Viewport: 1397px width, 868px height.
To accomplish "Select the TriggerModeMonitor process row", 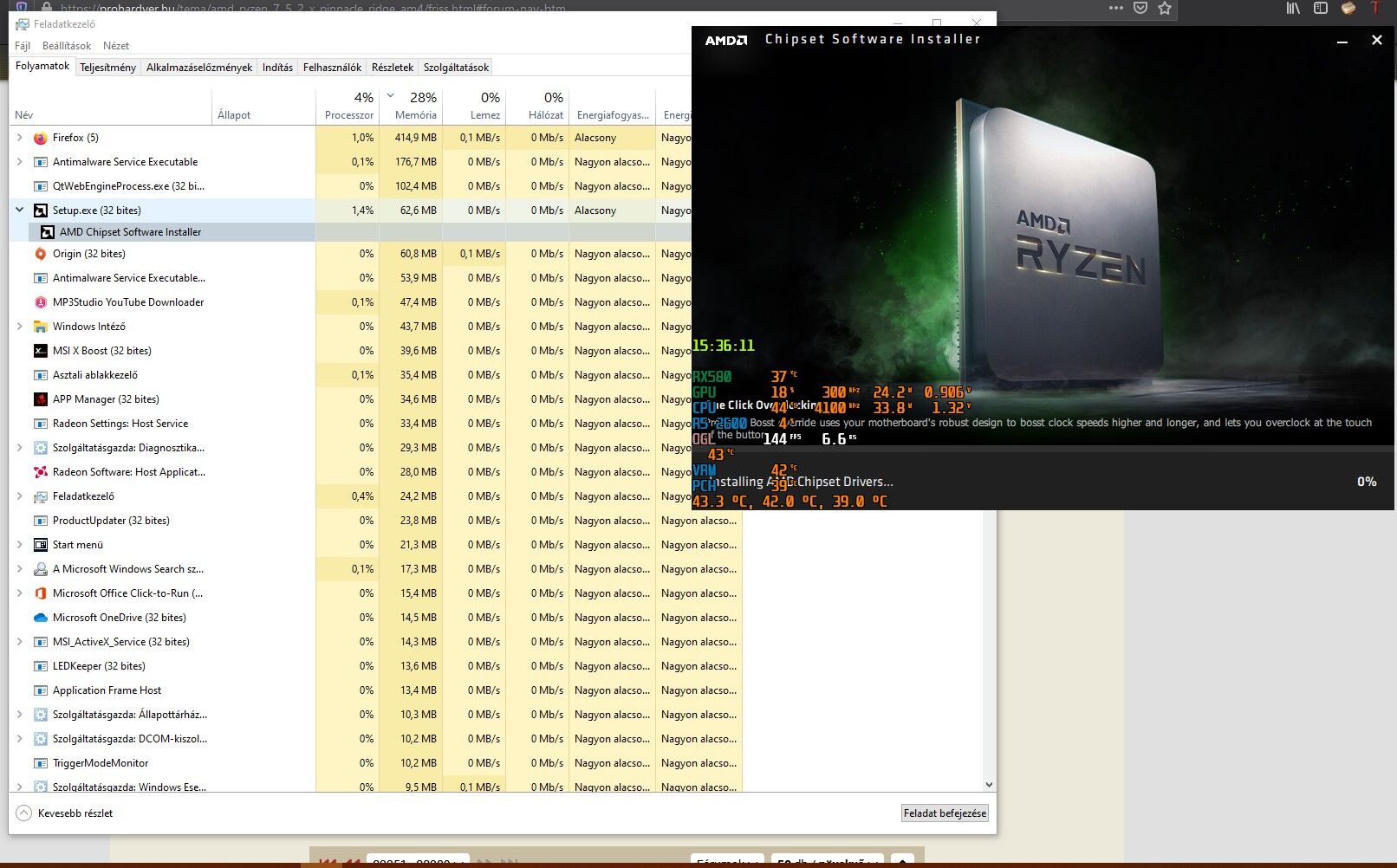I will 375,763.
